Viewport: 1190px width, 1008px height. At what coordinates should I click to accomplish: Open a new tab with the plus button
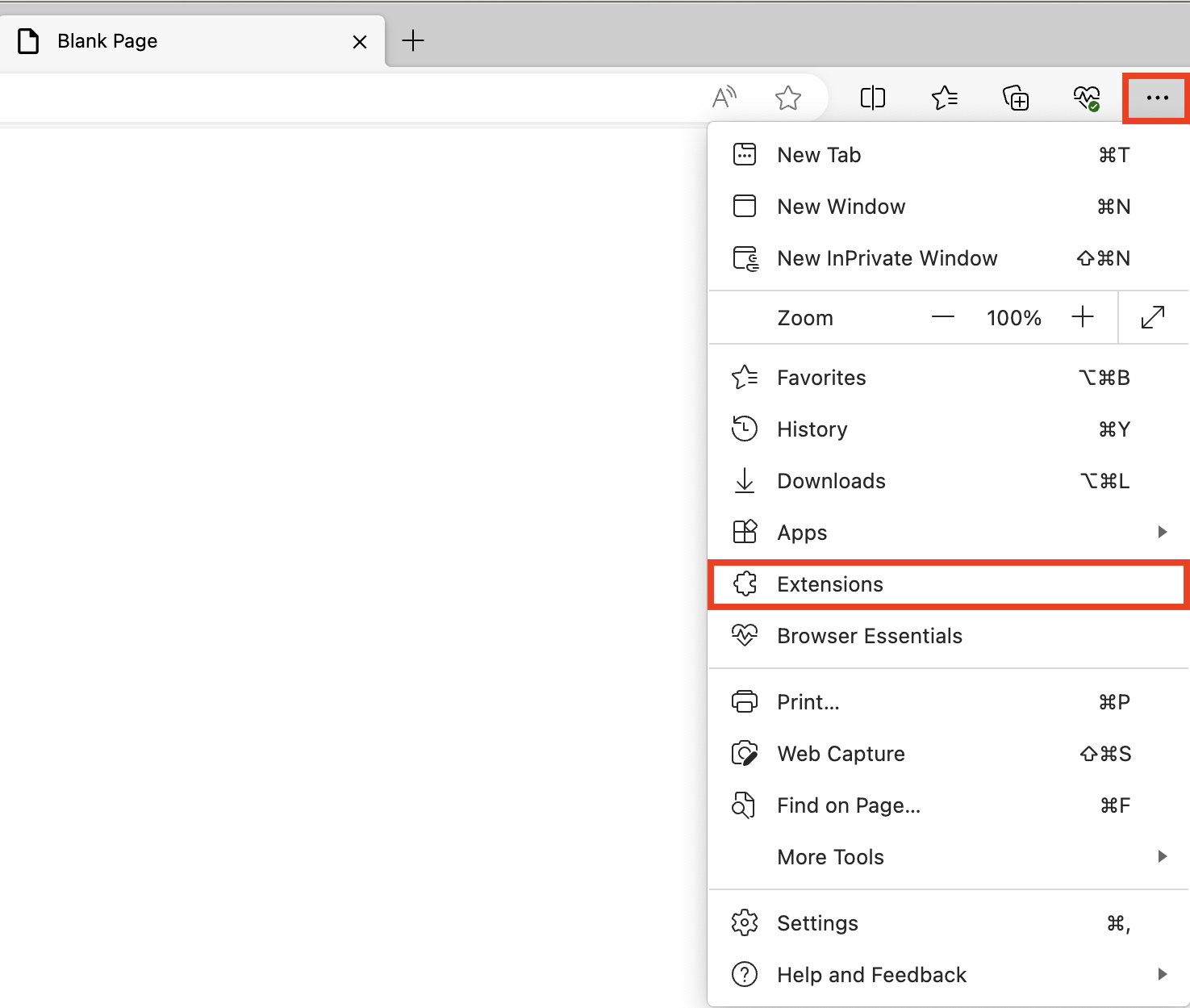(413, 40)
